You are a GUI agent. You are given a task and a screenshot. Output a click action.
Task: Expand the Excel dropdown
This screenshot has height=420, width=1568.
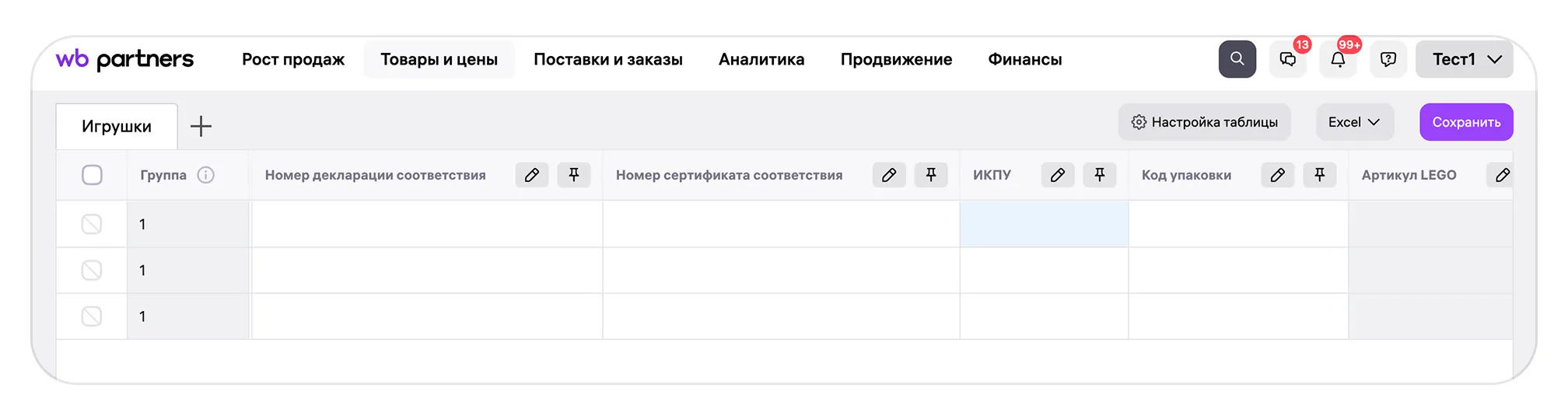1354,122
